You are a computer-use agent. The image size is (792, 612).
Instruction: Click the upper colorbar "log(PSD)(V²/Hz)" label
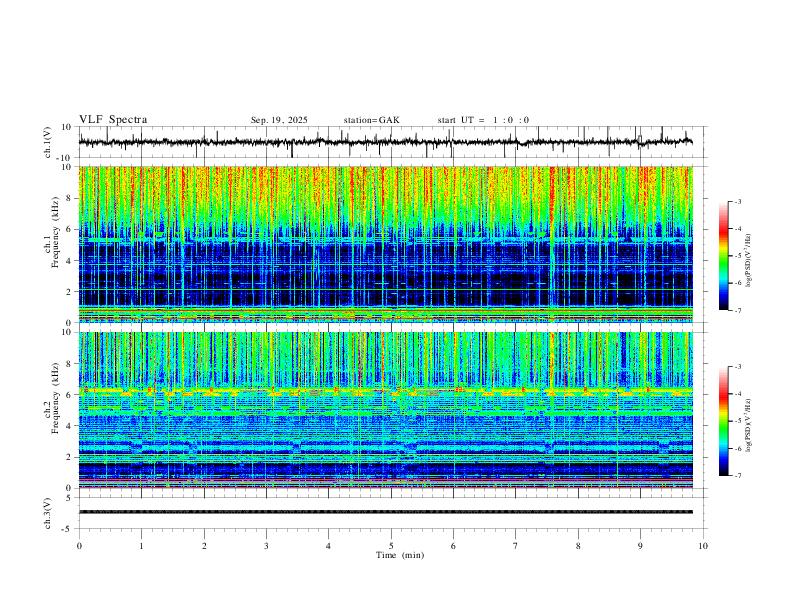coord(749,261)
